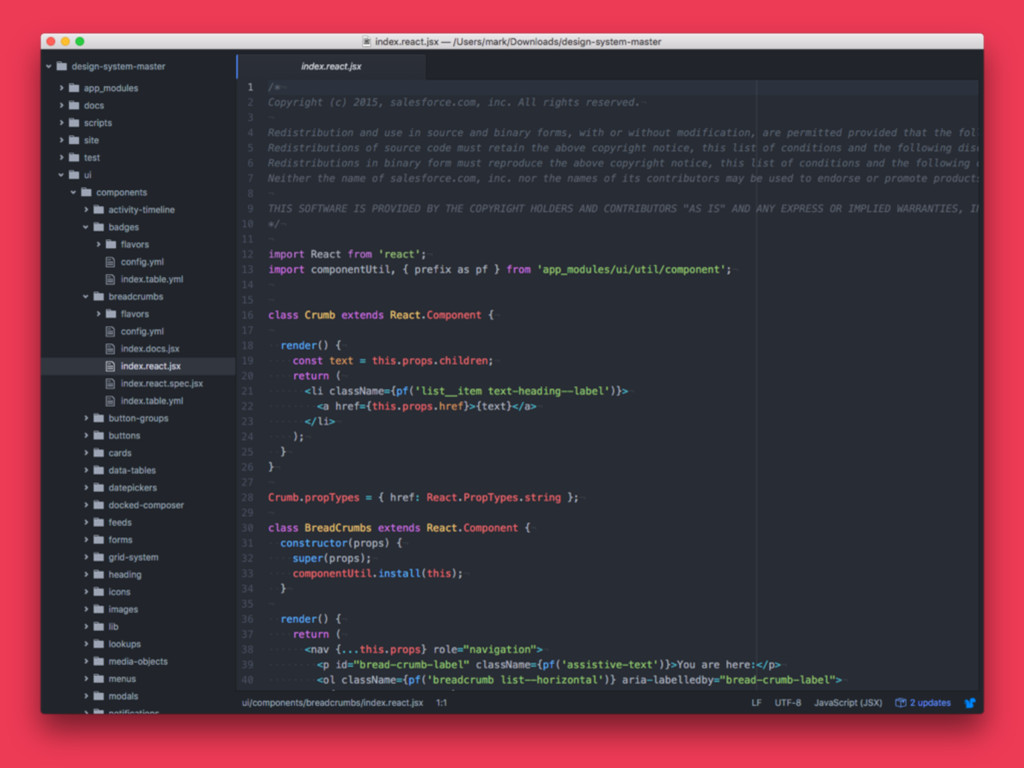Viewport: 1024px width, 768px height.
Task: Collapse the badges folder chevron
Action: [86, 227]
